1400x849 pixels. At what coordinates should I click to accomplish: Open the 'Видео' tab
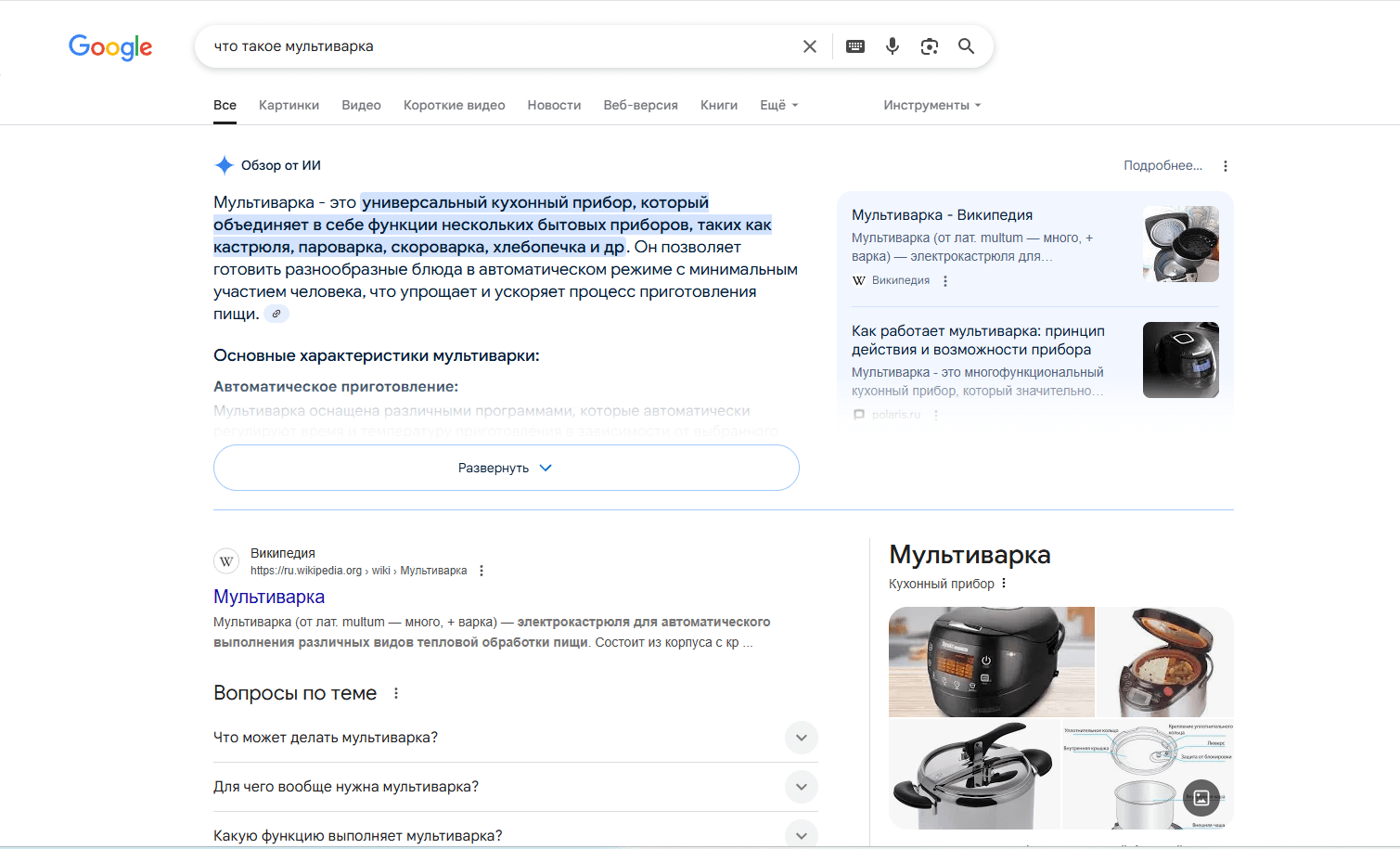pos(361,105)
